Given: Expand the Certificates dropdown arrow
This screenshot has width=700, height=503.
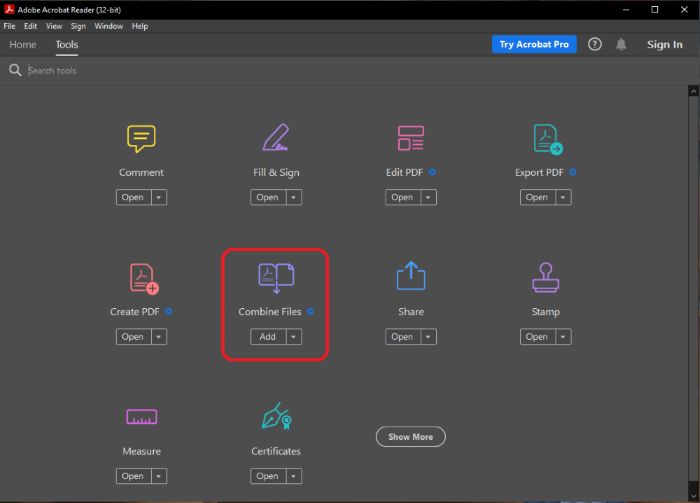Looking at the screenshot, I should (294, 476).
